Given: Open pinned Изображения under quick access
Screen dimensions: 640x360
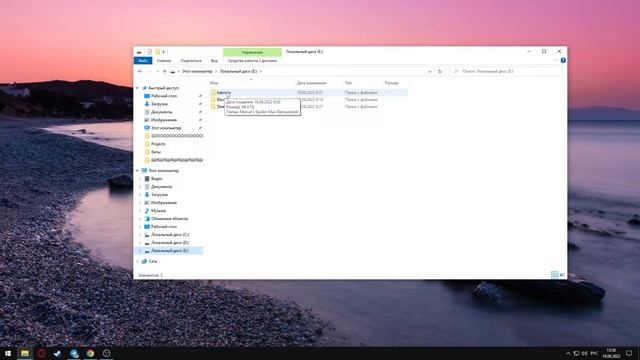Looking at the screenshot, I should tap(164, 120).
